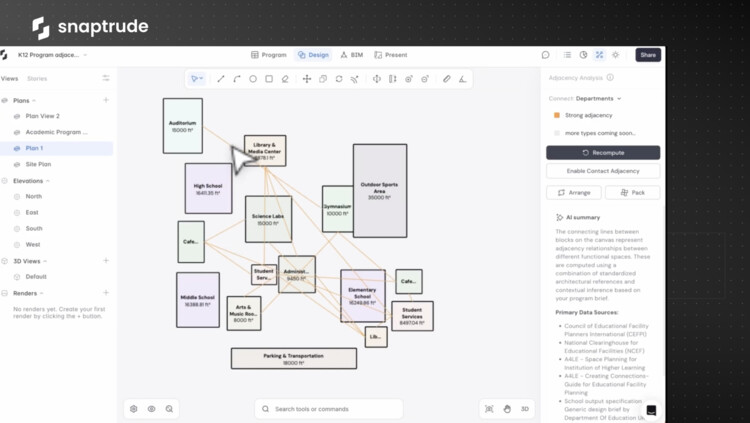Click Enable Contact Adjacency button
This screenshot has width=750, height=423.
[603, 171]
